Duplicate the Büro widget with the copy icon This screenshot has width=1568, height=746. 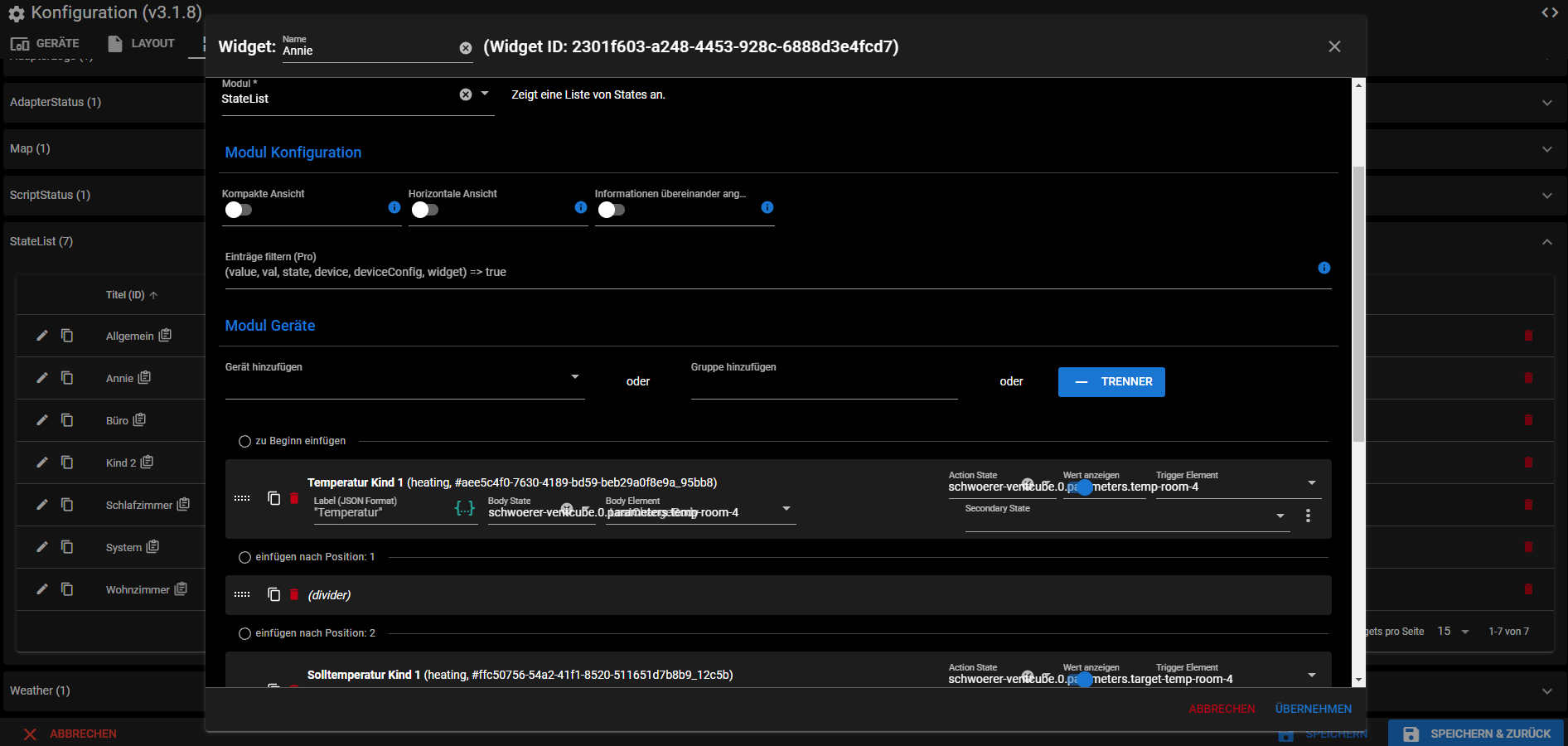[67, 420]
